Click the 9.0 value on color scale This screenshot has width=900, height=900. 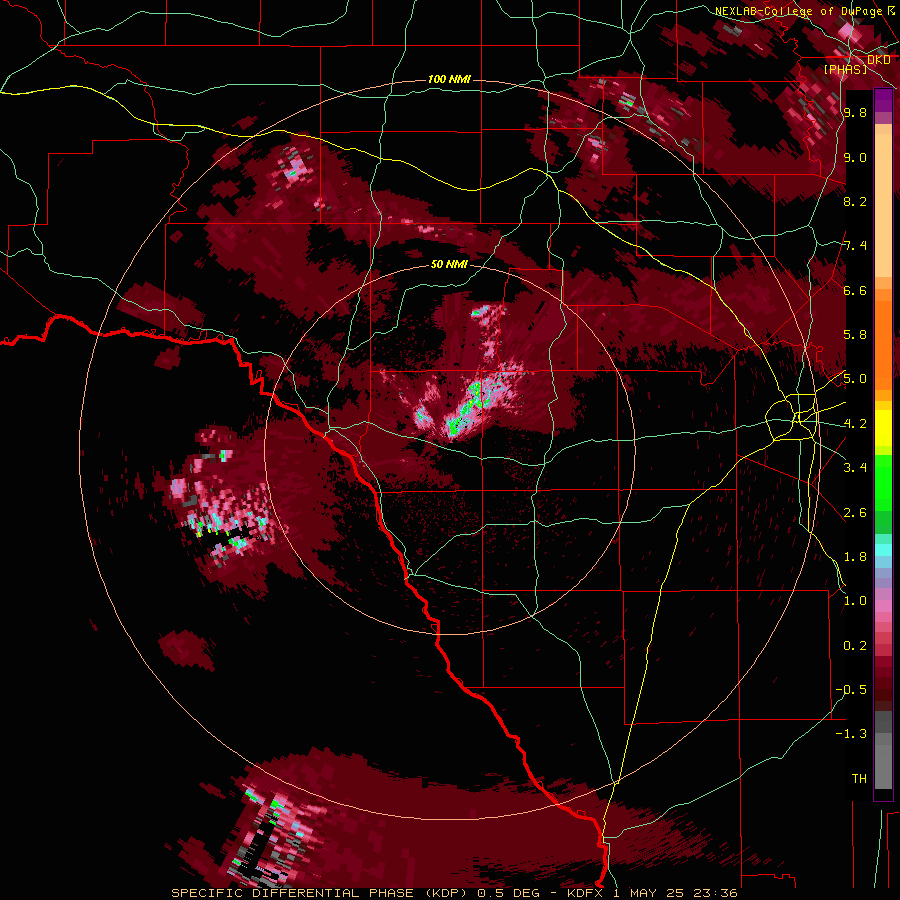point(855,157)
